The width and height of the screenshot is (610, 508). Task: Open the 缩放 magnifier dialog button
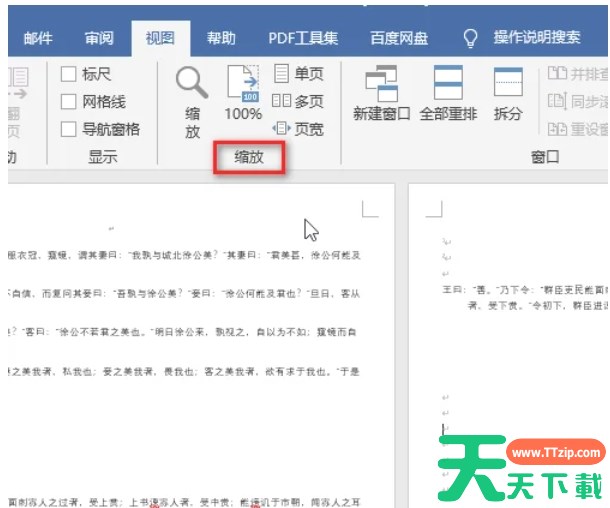pos(192,103)
